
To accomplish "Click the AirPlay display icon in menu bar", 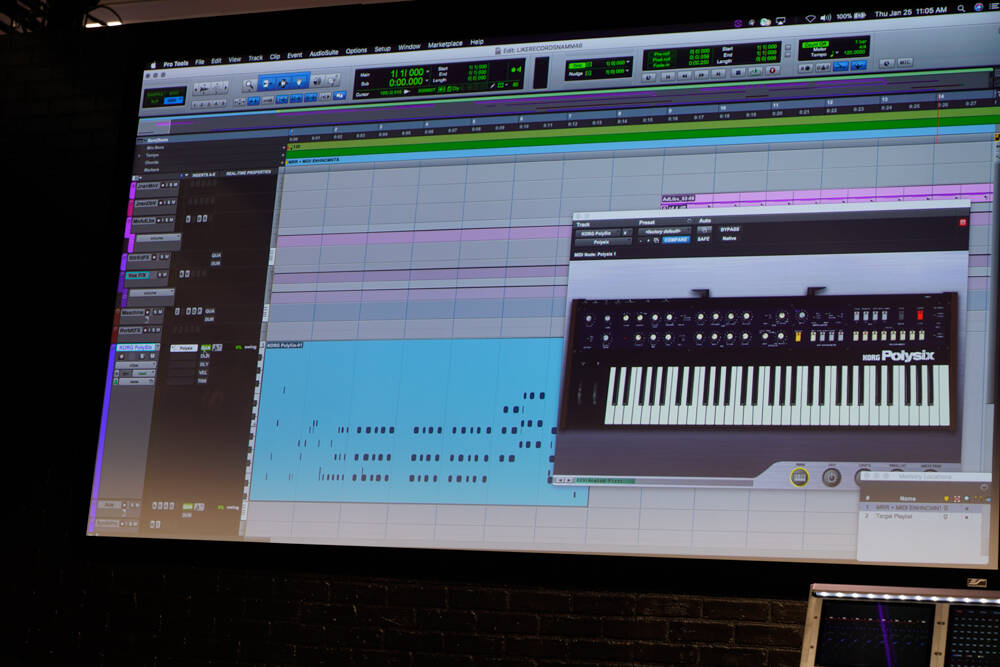I will 781,20.
